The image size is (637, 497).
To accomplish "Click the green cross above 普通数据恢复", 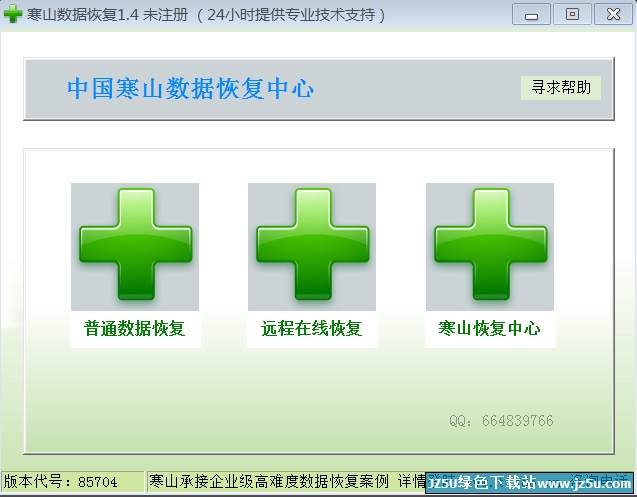I will point(135,247).
